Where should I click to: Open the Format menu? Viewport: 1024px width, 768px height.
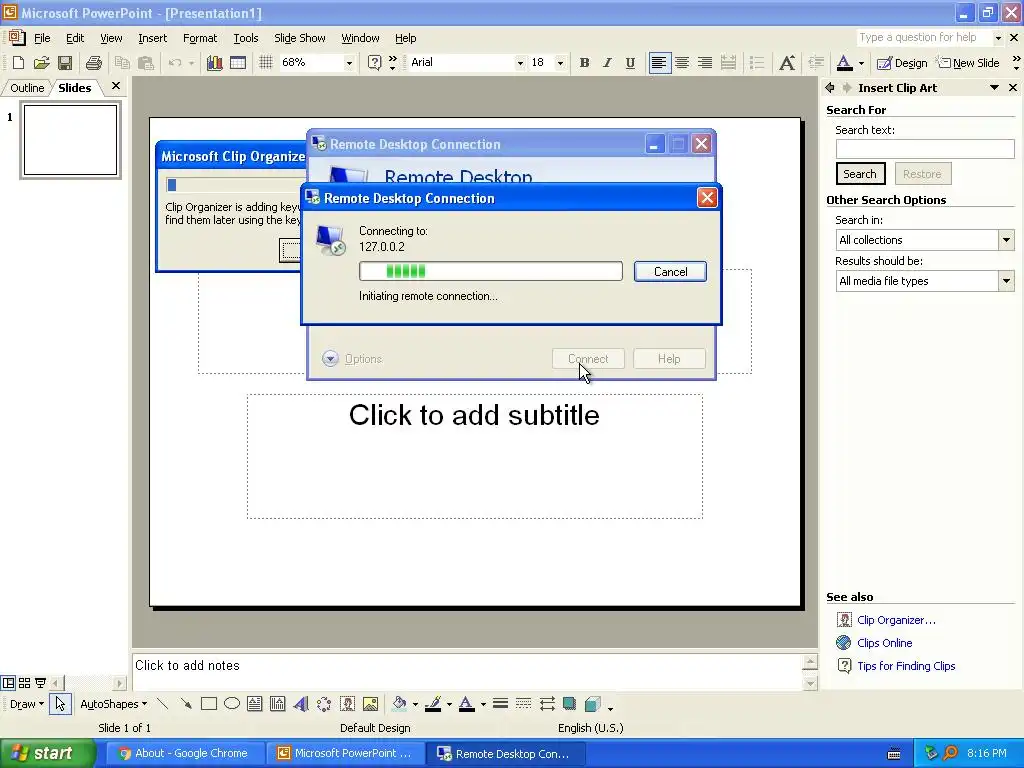[200, 38]
